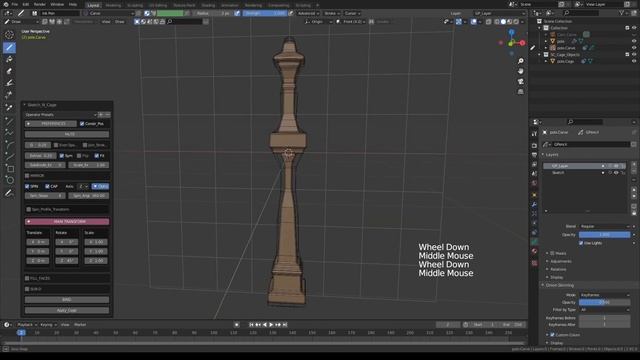This screenshot has height=360, width=640.
Task: Click the MUTE button
Action: tap(67, 134)
